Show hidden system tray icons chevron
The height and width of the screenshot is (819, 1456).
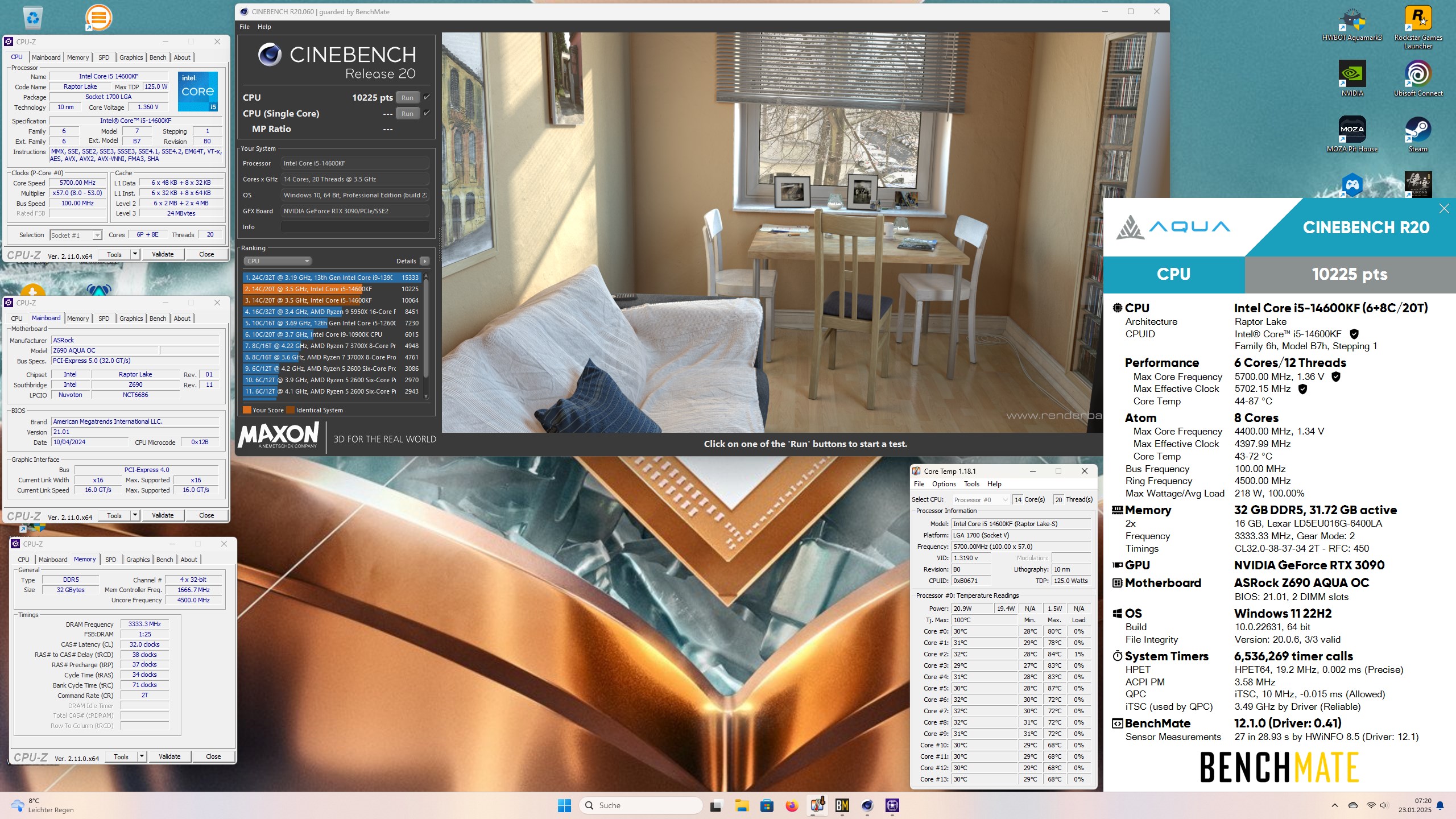(1334, 805)
